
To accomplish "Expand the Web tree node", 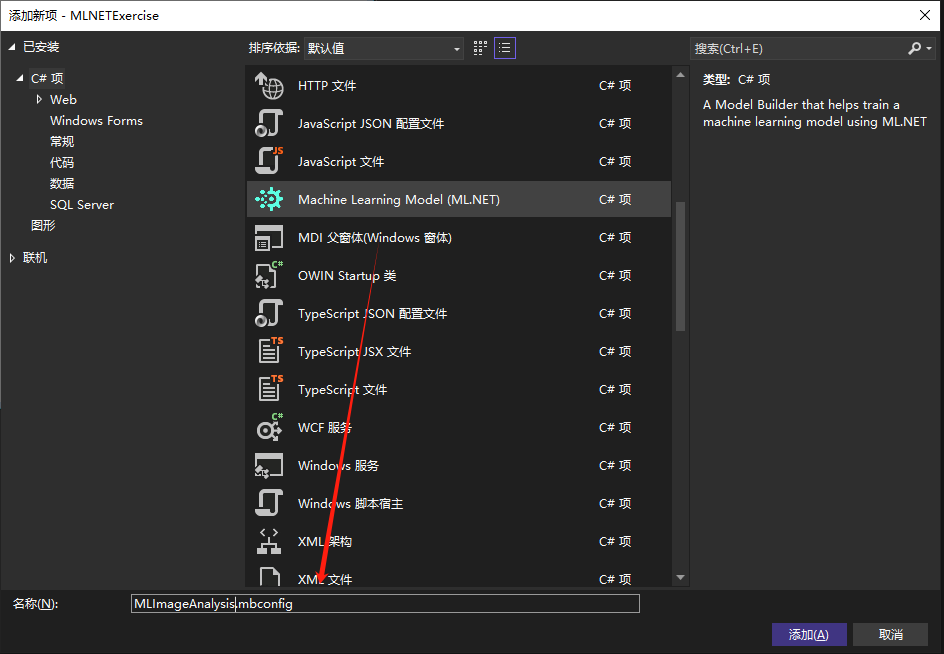I will click(x=41, y=99).
